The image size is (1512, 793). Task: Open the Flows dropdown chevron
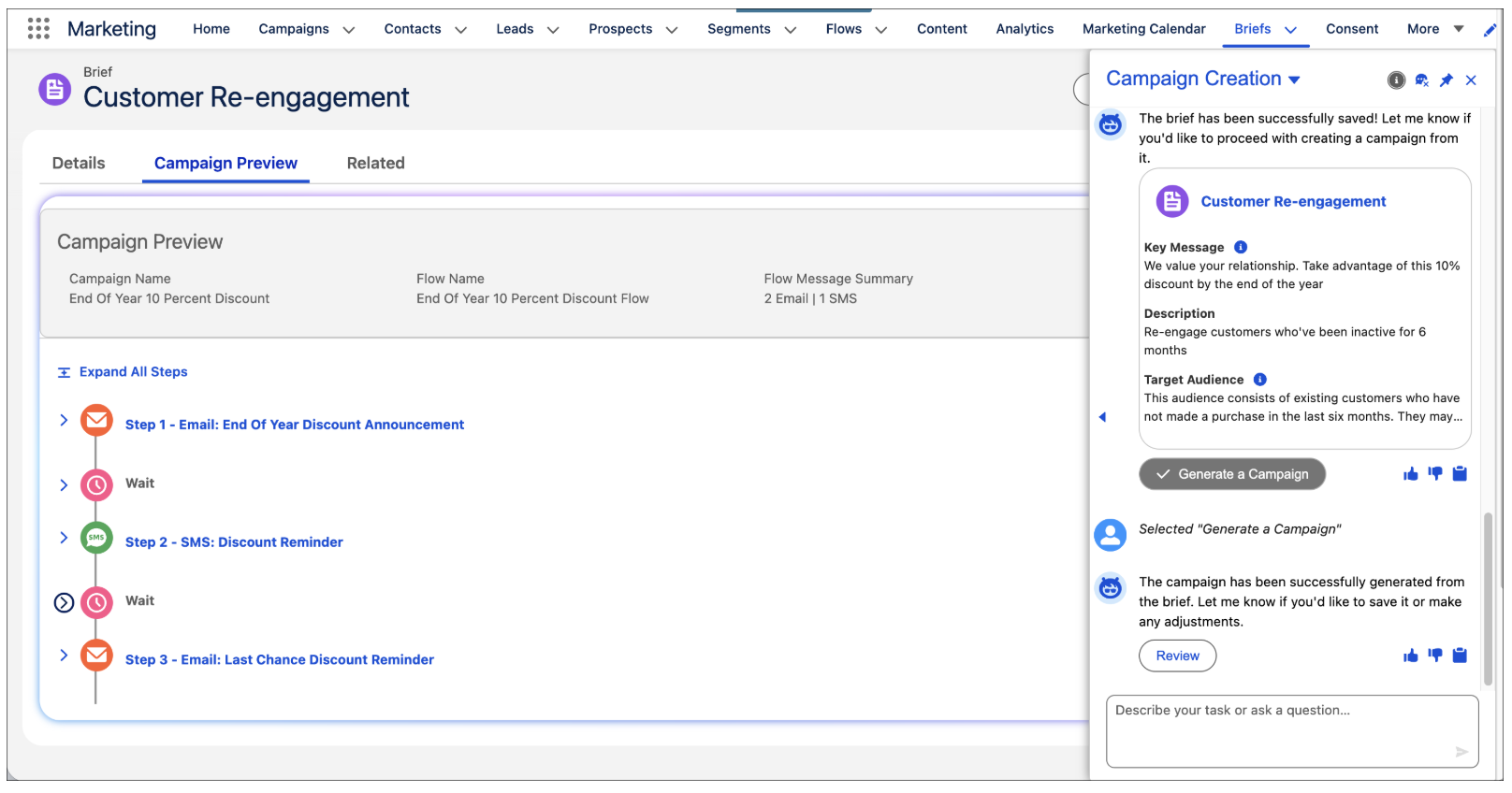(881, 30)
